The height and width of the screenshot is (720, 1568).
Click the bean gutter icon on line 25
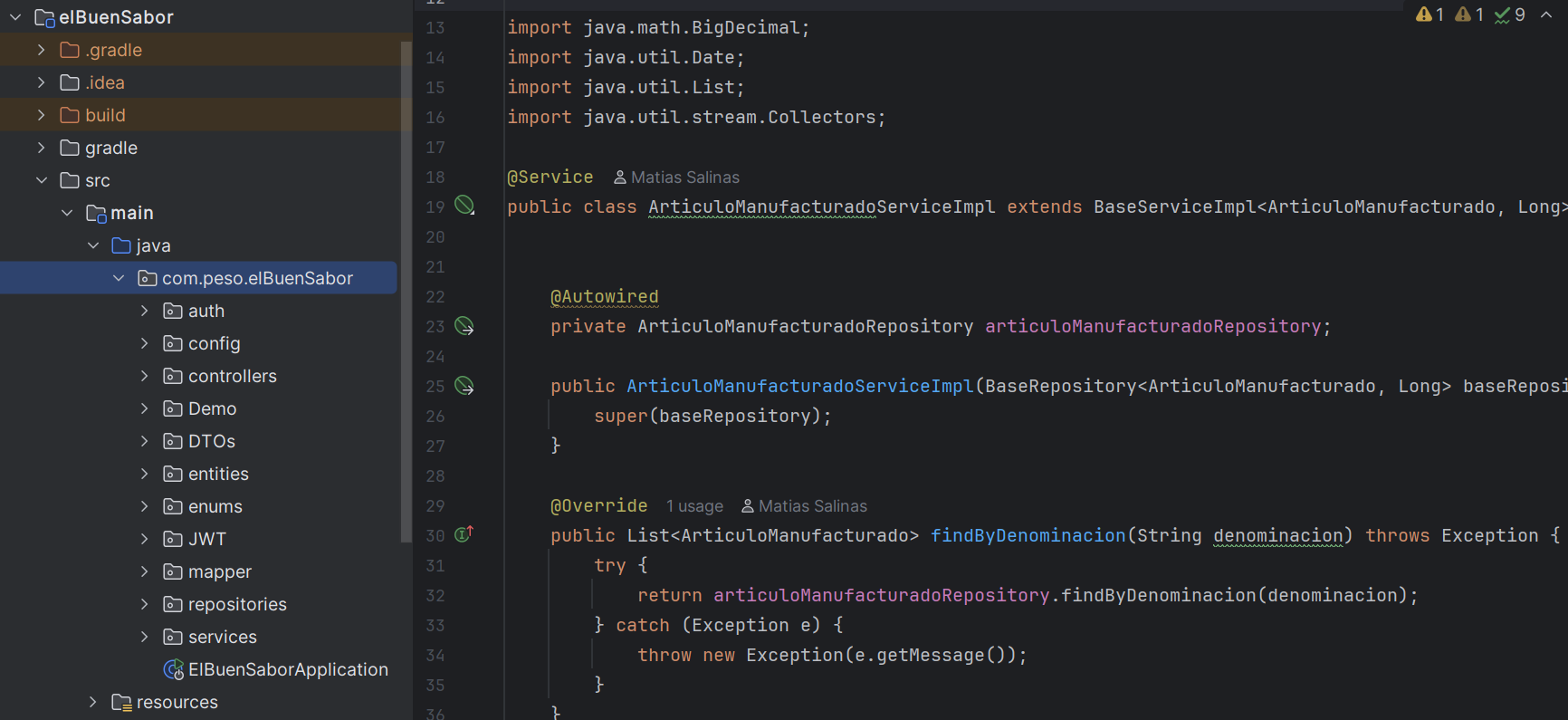pyautogui.click(x=464, y=386)
